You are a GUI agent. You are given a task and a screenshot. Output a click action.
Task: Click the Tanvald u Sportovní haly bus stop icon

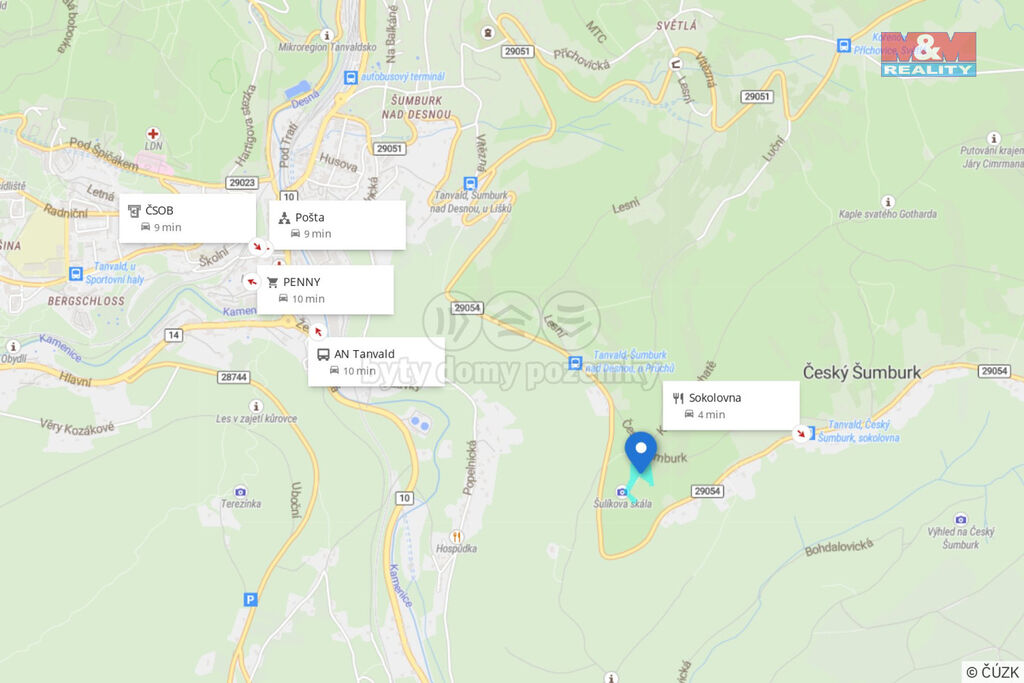pos(76,273)
